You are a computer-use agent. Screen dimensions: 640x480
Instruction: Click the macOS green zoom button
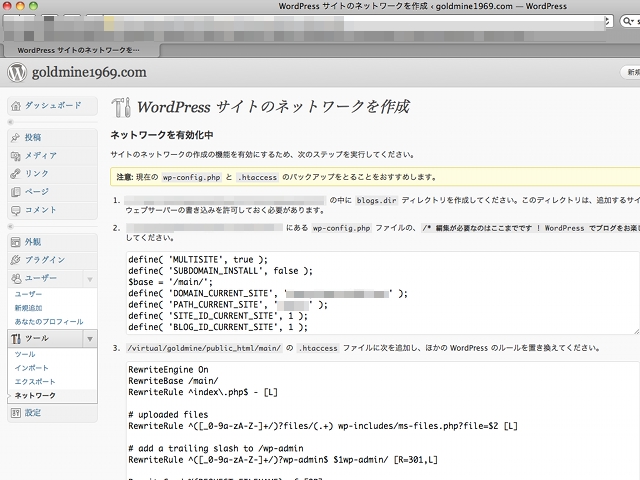pos(33,6)
